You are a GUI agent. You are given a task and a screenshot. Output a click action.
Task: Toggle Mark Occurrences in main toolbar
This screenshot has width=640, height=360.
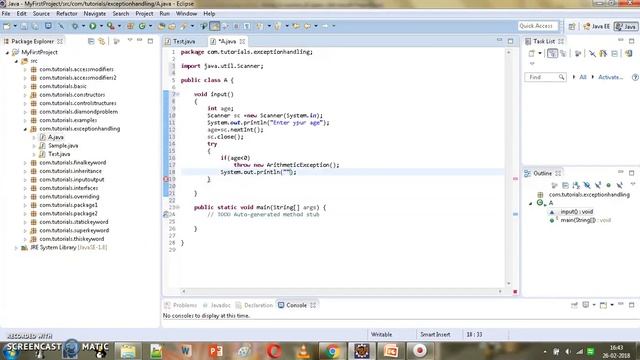[x=214, y=26]
